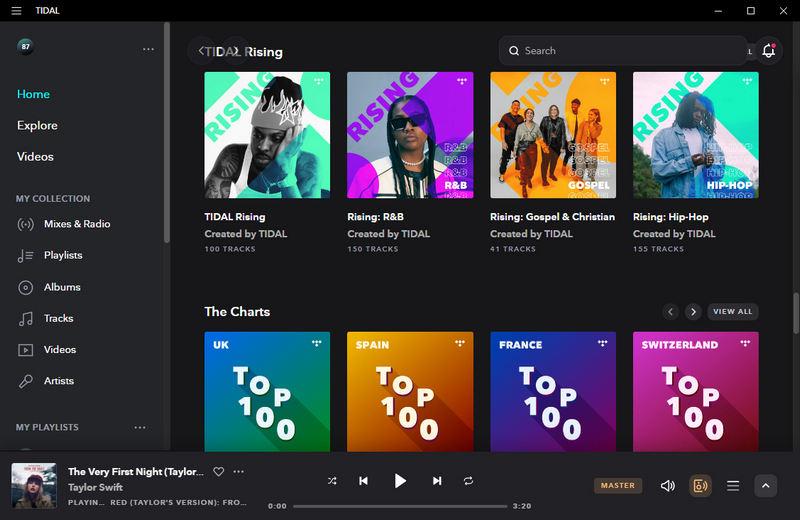This screenshot has height=520, width=800.
Task: Go back with the navigation arrow
Action: 201,51
